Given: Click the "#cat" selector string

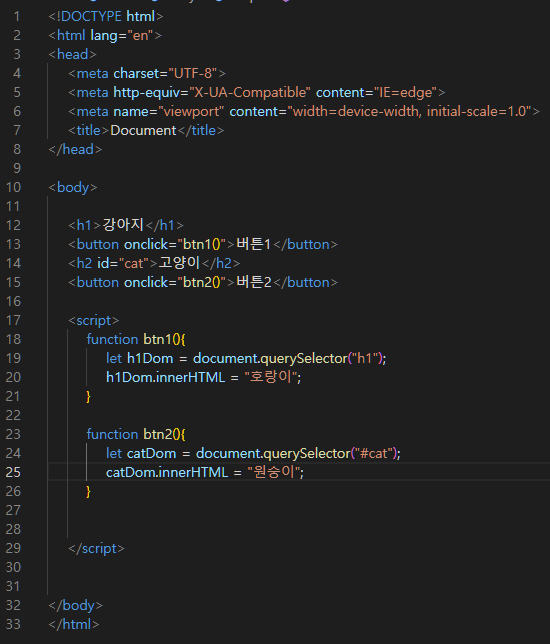Looking at the screenshot, I should 374,453.
